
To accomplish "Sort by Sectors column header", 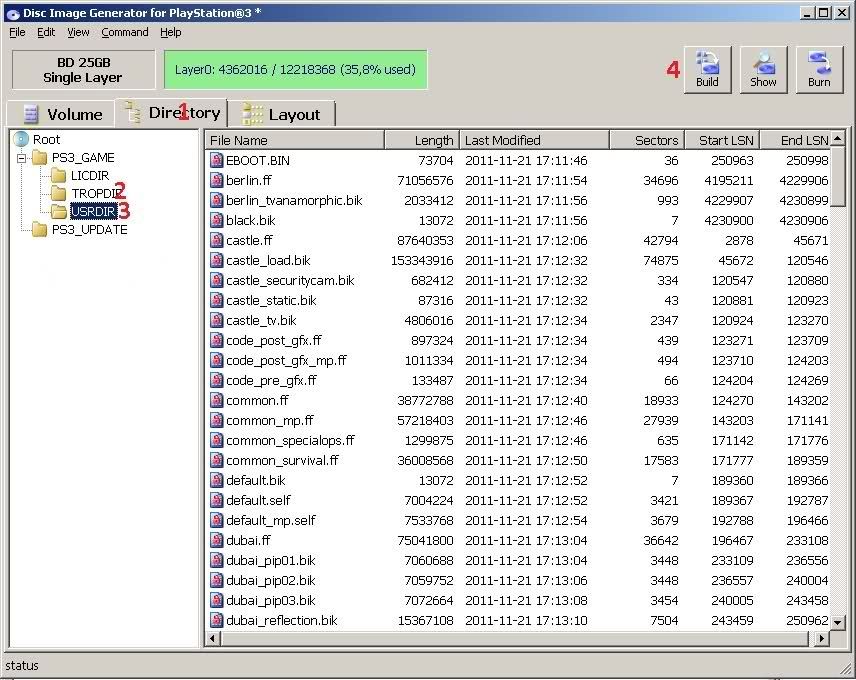I will click(x=647, y=140).
